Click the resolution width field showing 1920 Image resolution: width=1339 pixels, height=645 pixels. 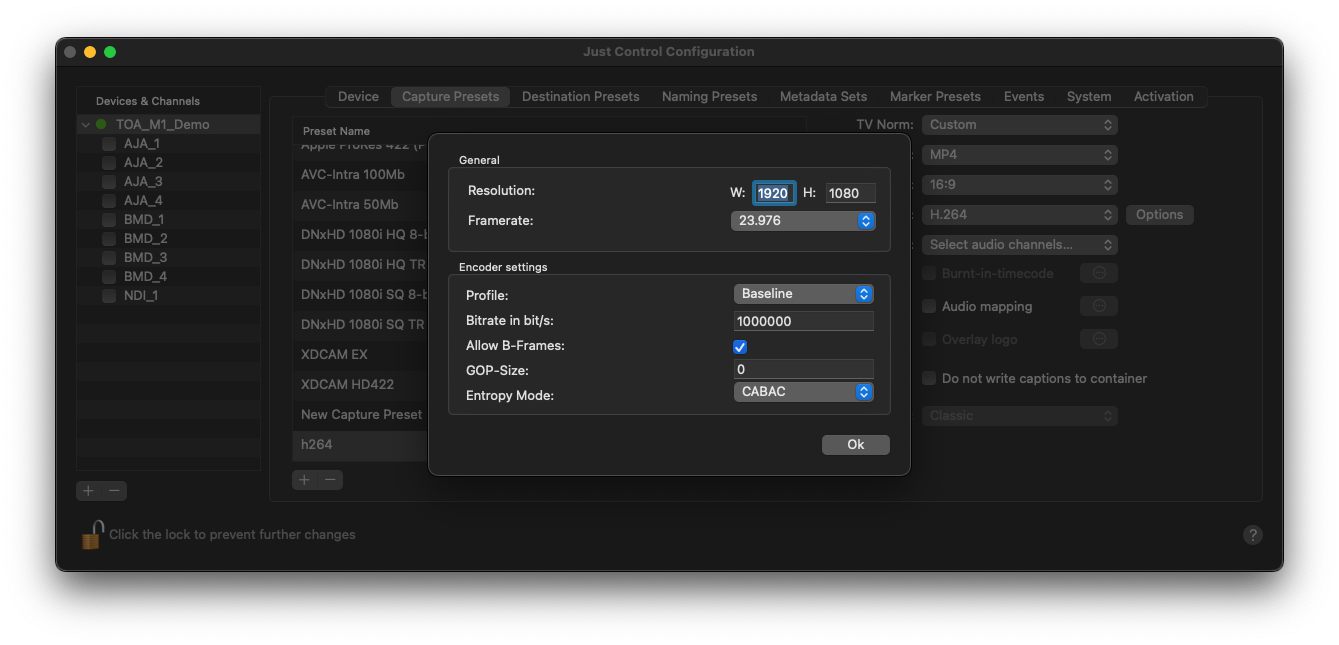coord(773,193)
